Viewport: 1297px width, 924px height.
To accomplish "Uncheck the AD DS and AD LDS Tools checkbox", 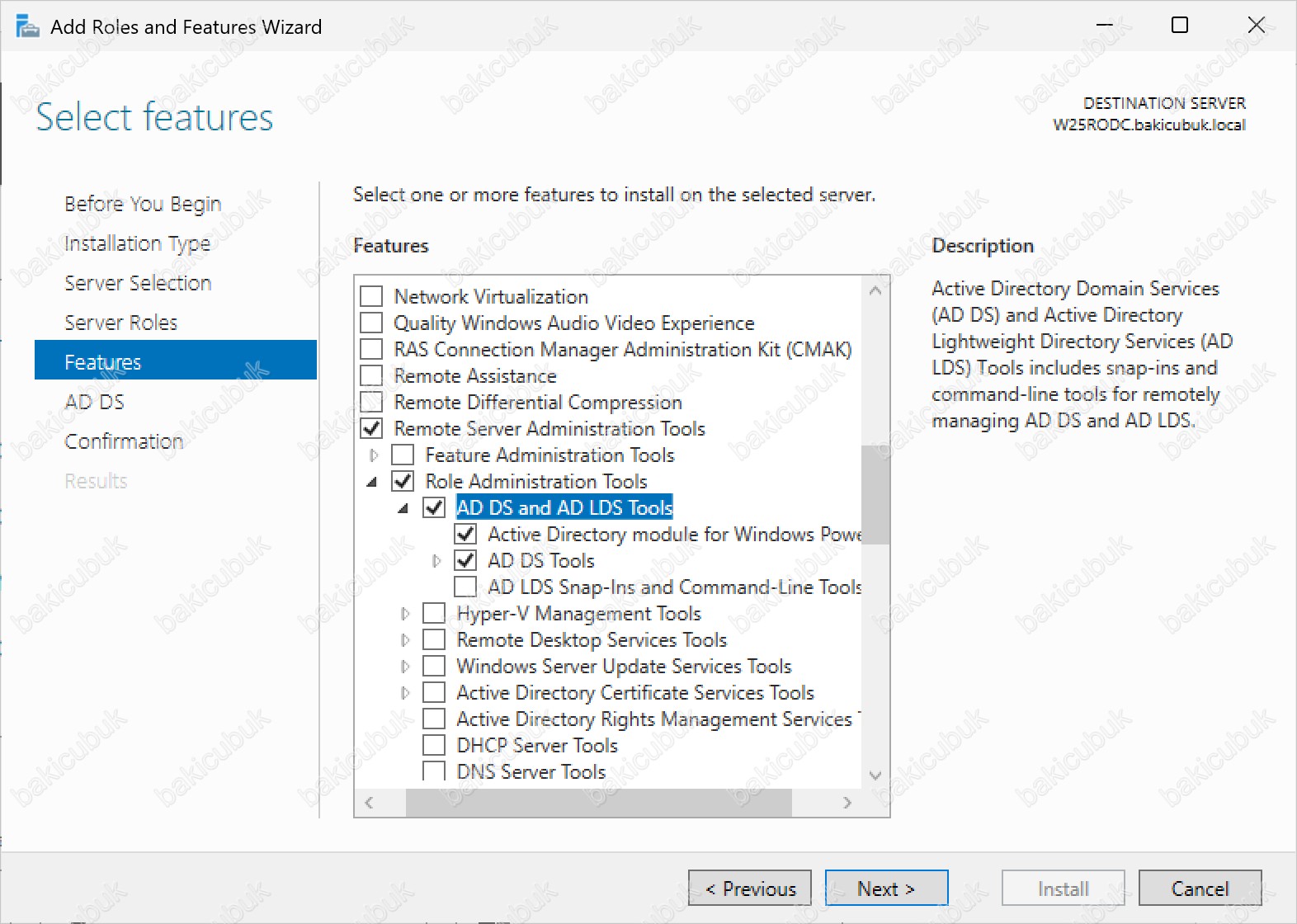I will [x=434, y=507].
